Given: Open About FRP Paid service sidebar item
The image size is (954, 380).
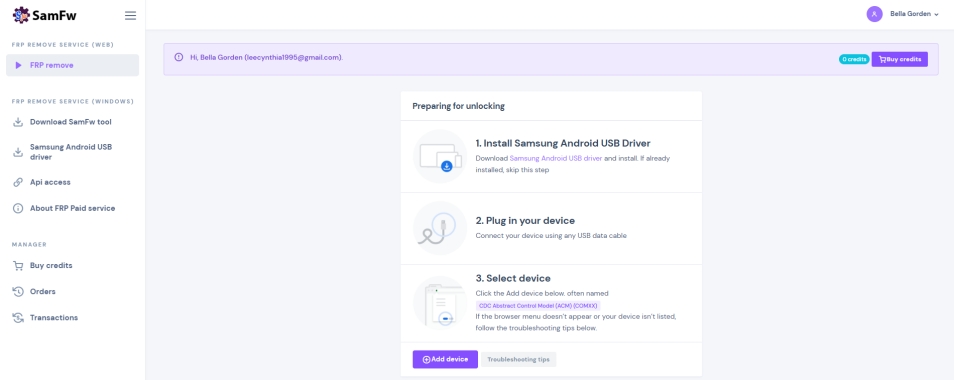Looking at the screenshot, I should tap(72, 208).
